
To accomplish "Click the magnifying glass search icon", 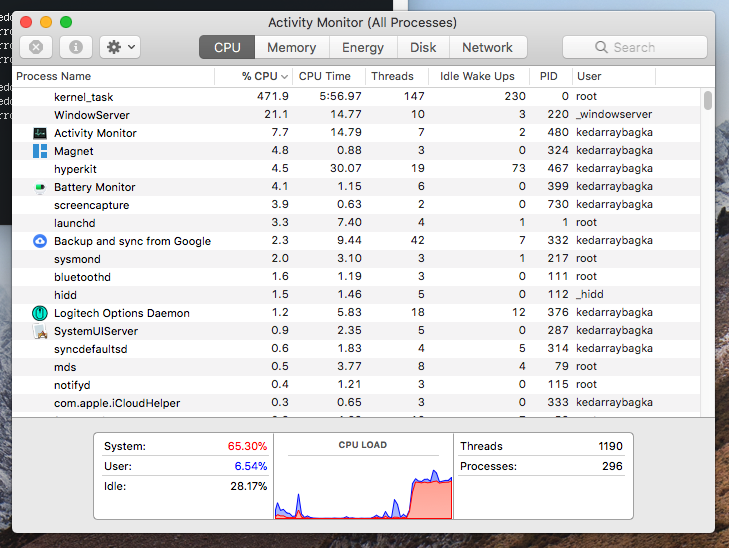I will pyautogui.click(x=601, y=47).
